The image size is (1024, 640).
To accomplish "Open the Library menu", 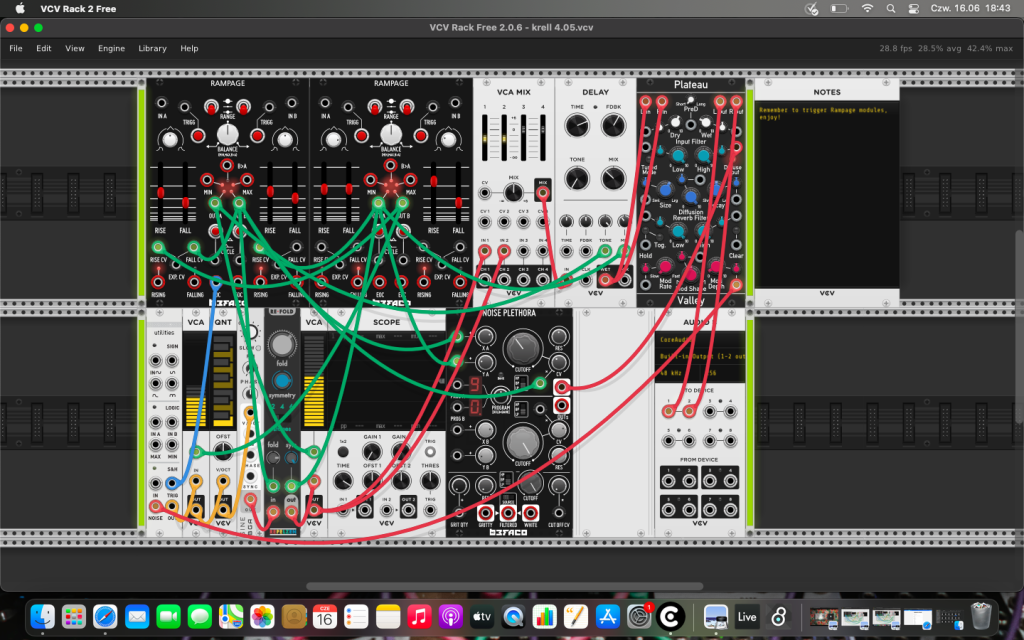I will coord(152,48).
